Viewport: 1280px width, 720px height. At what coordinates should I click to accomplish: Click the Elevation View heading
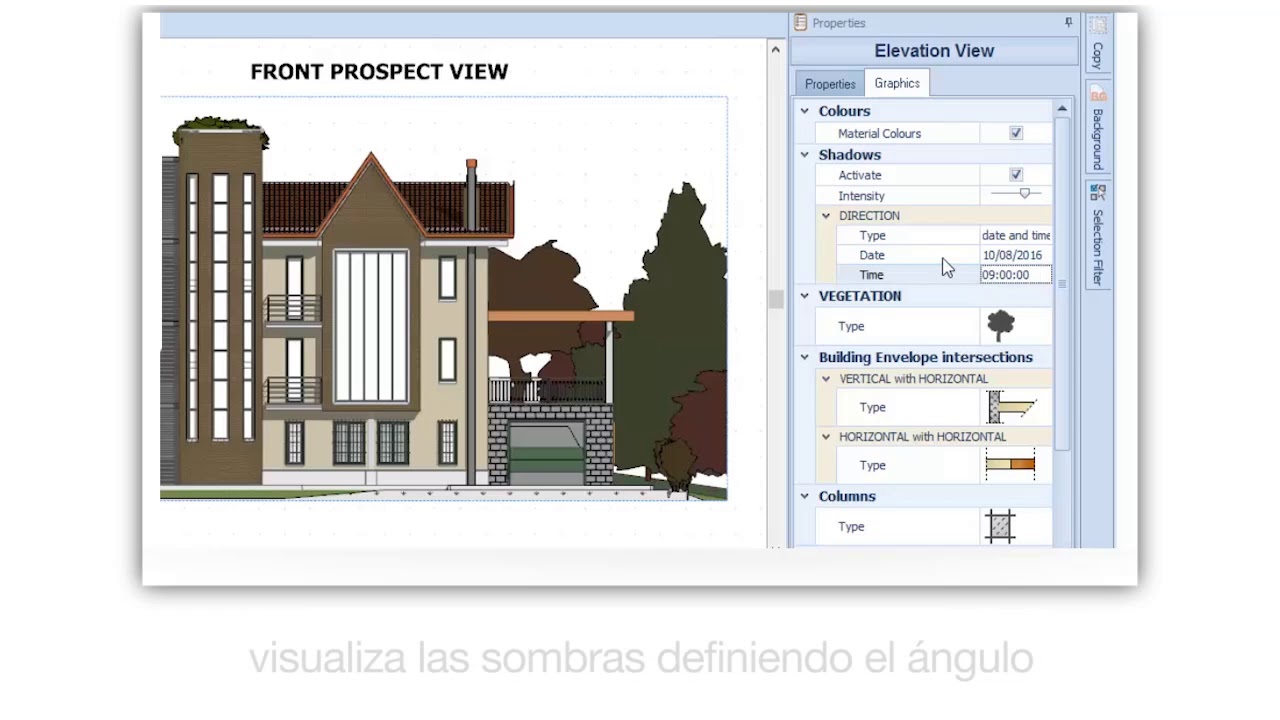934,51
